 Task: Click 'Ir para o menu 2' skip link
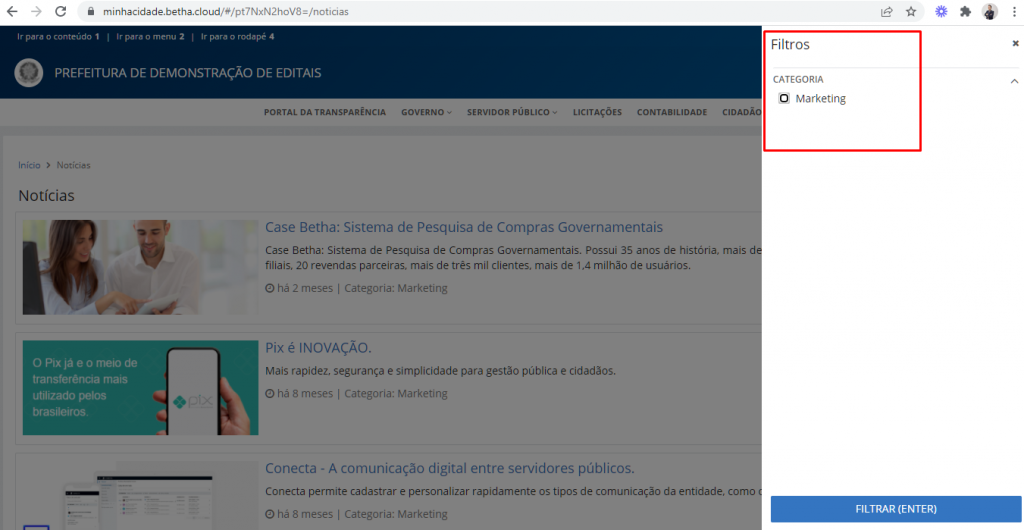pyautogui.click(x=150, y=37)
